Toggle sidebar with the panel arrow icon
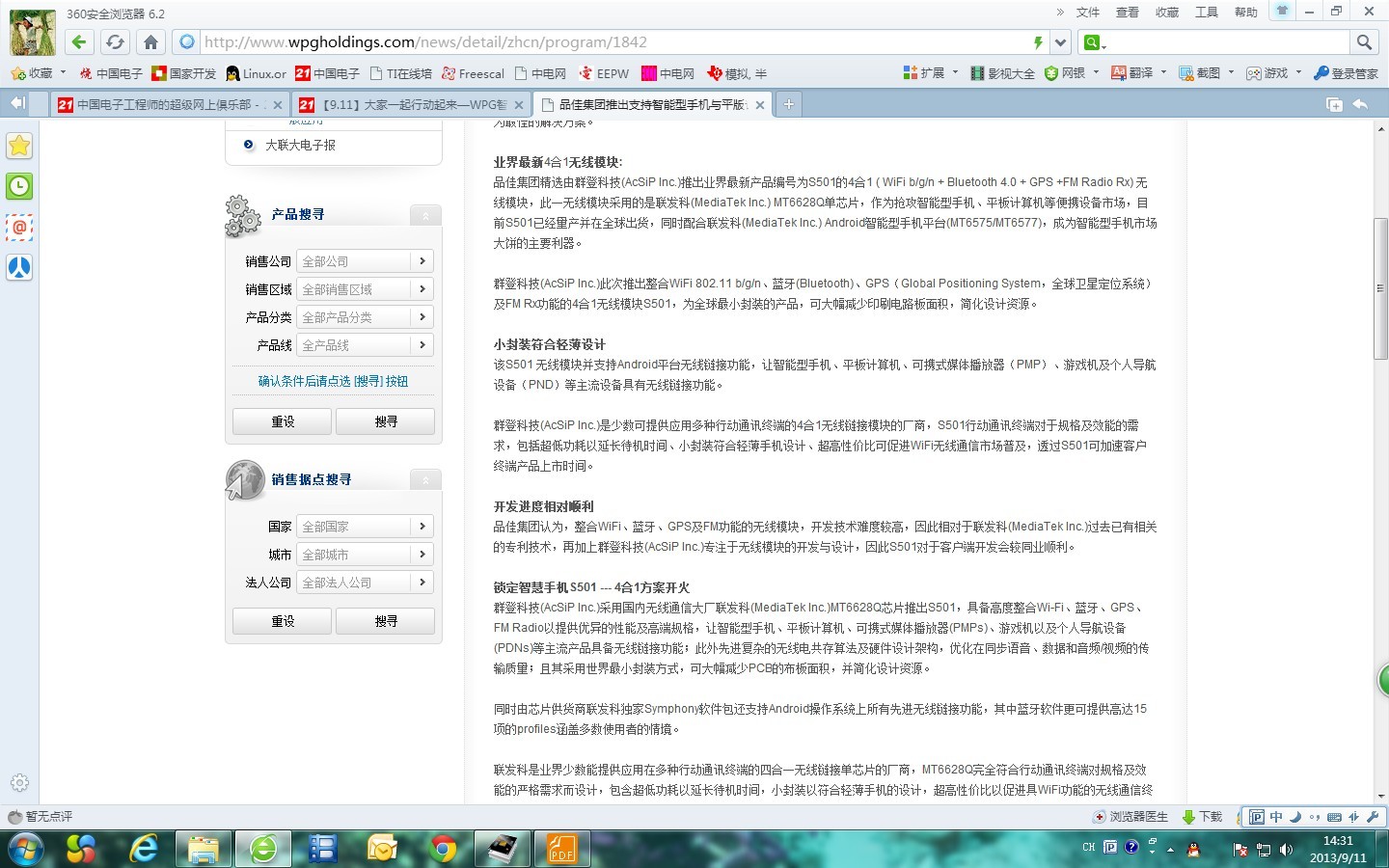 (x=17, y=103)
